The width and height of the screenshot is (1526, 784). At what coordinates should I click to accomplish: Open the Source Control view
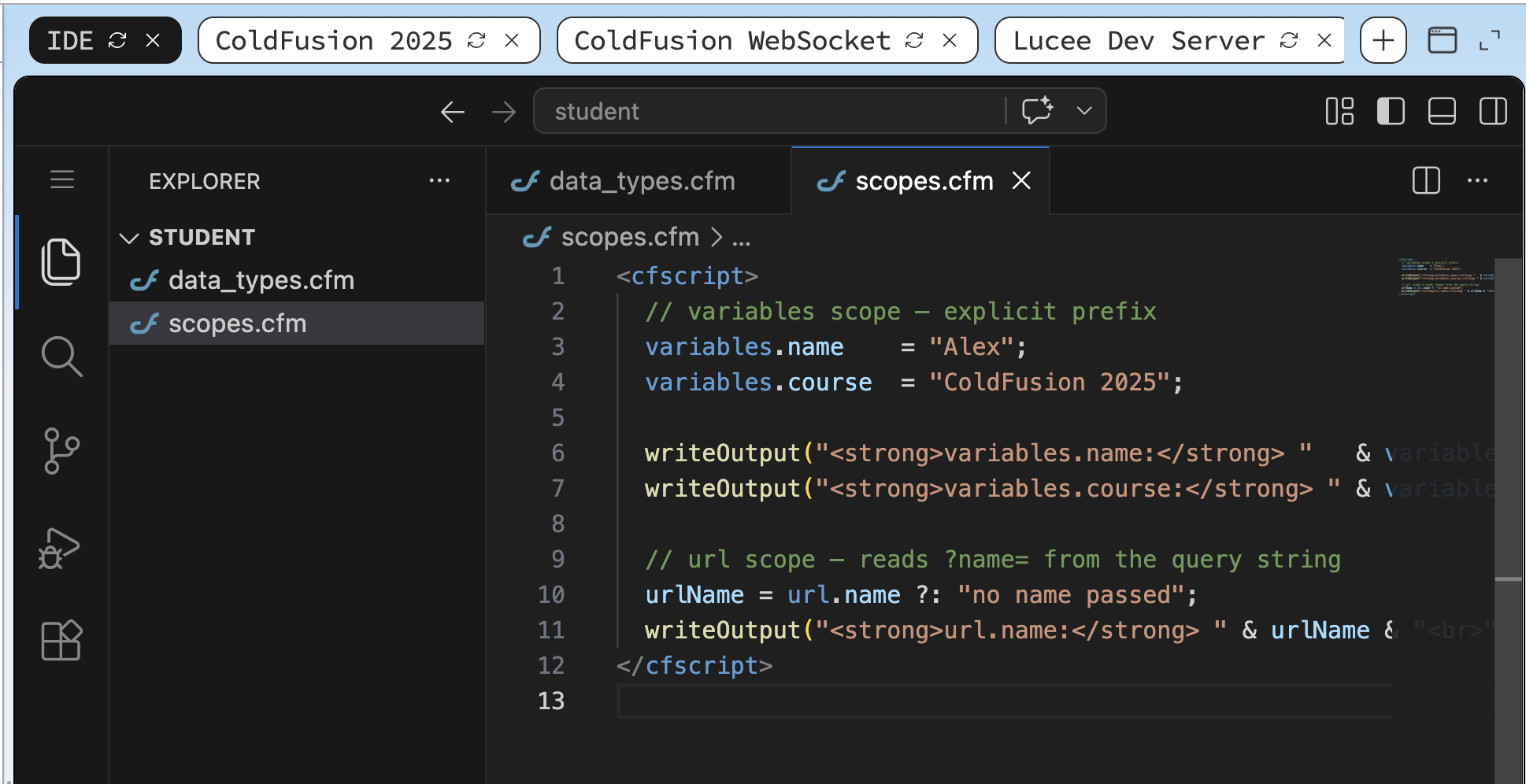pyautogui.click(x=61, y=451)
